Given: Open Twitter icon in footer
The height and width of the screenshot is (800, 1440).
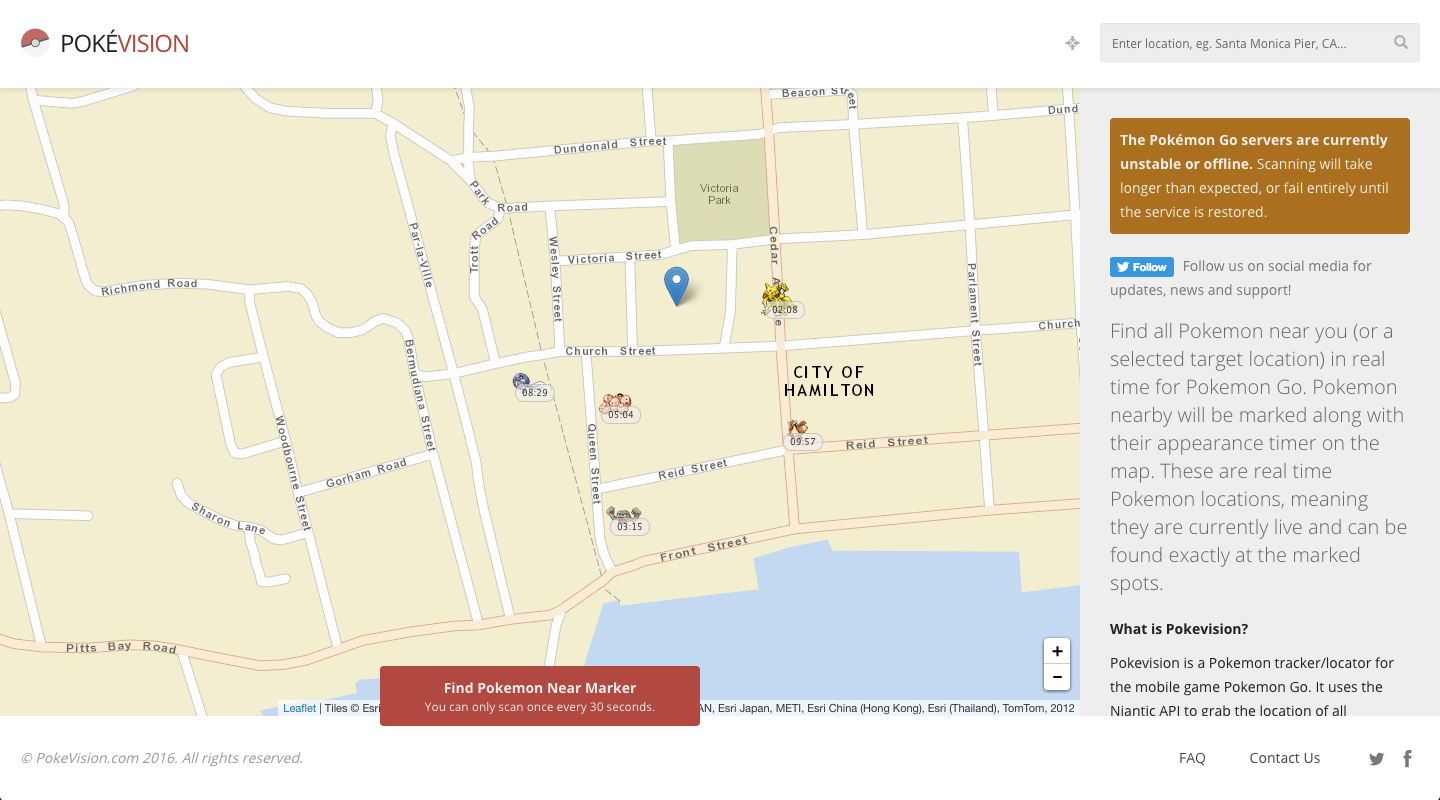Looking at the screenshot, I should [1377, 759].
